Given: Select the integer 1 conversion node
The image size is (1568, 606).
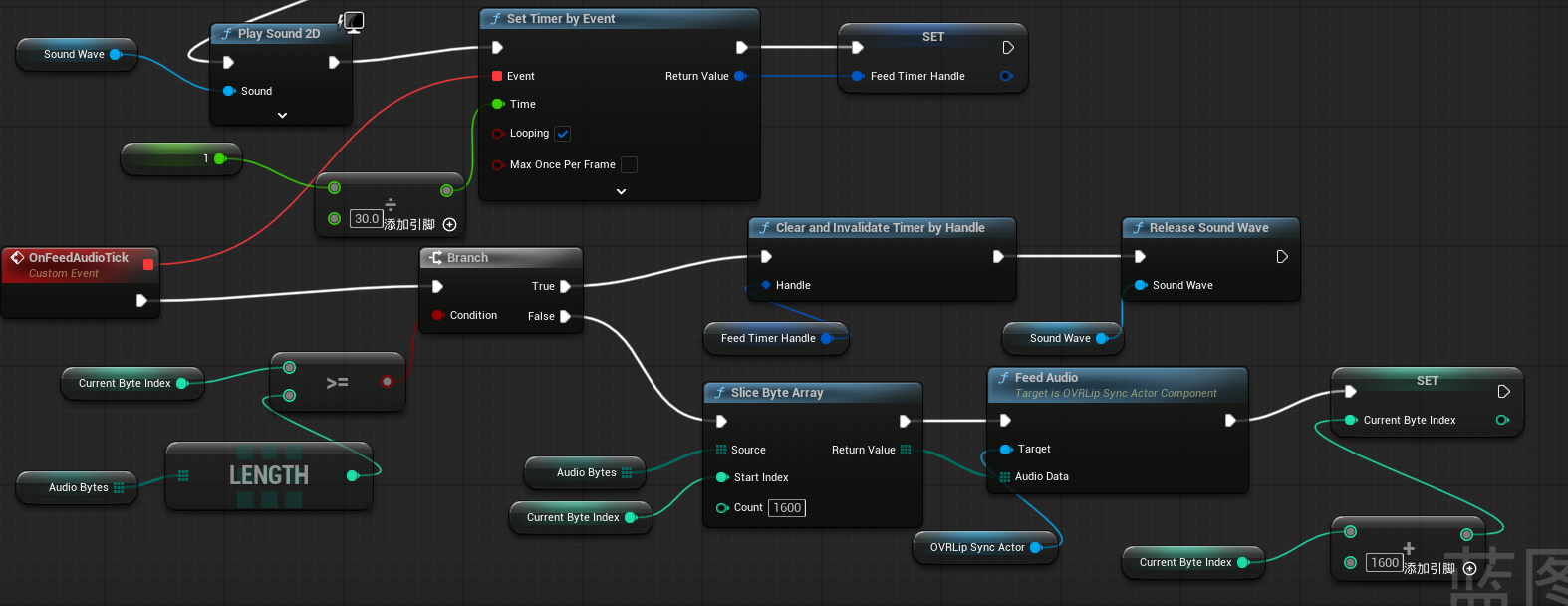Looking at the screenshot, I should pyautogui.click(x=181, y=159).
